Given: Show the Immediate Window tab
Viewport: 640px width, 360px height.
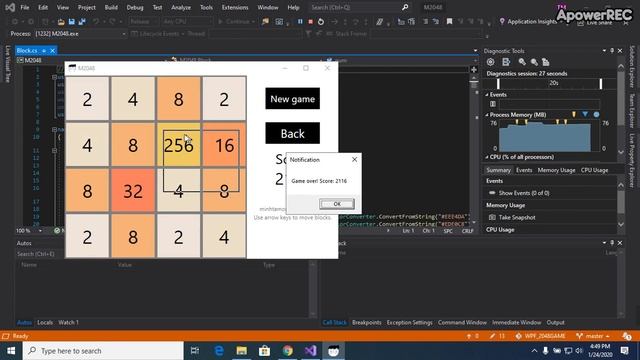Looking at the screenshot, I should pos(516,322).
